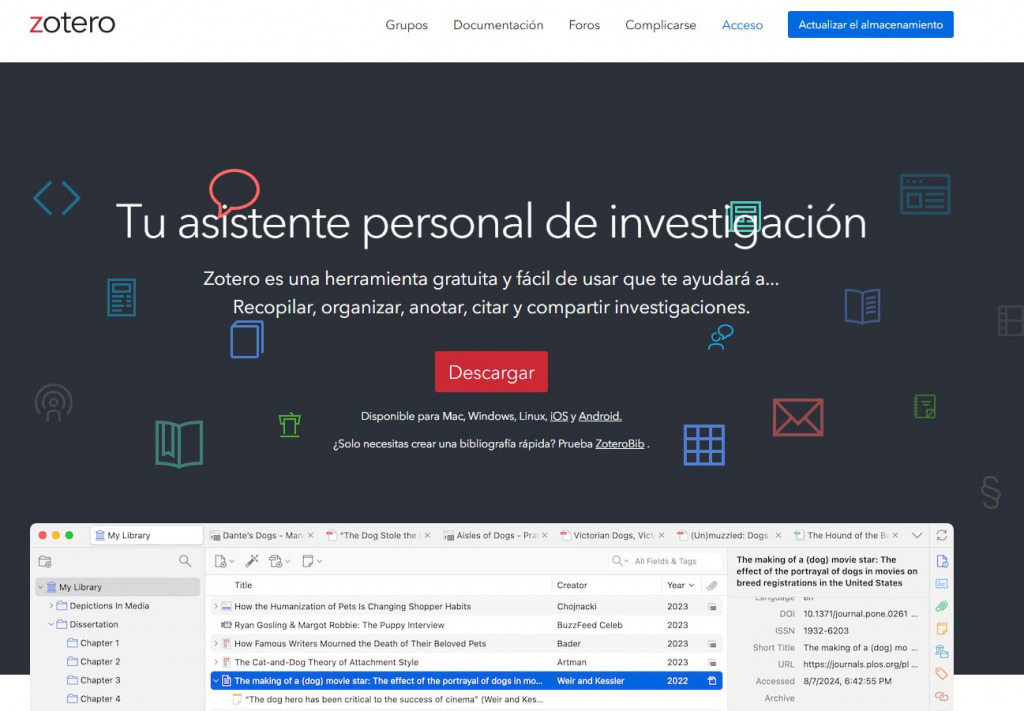Click the Add Attachment toolbar icon
Screen dimensions: 1024x711
point(276,561)
